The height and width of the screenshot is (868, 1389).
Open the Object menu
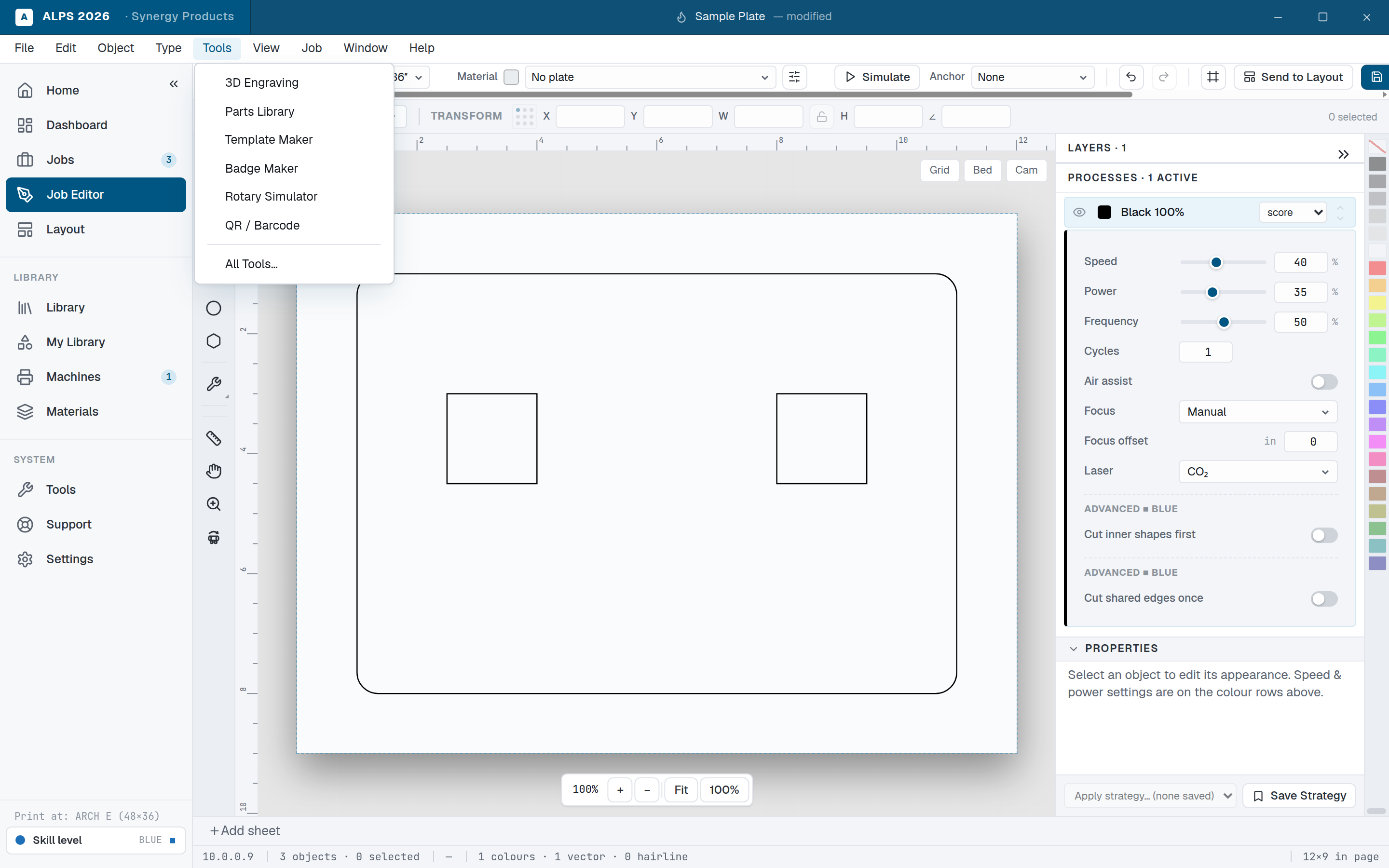[115, 48]
